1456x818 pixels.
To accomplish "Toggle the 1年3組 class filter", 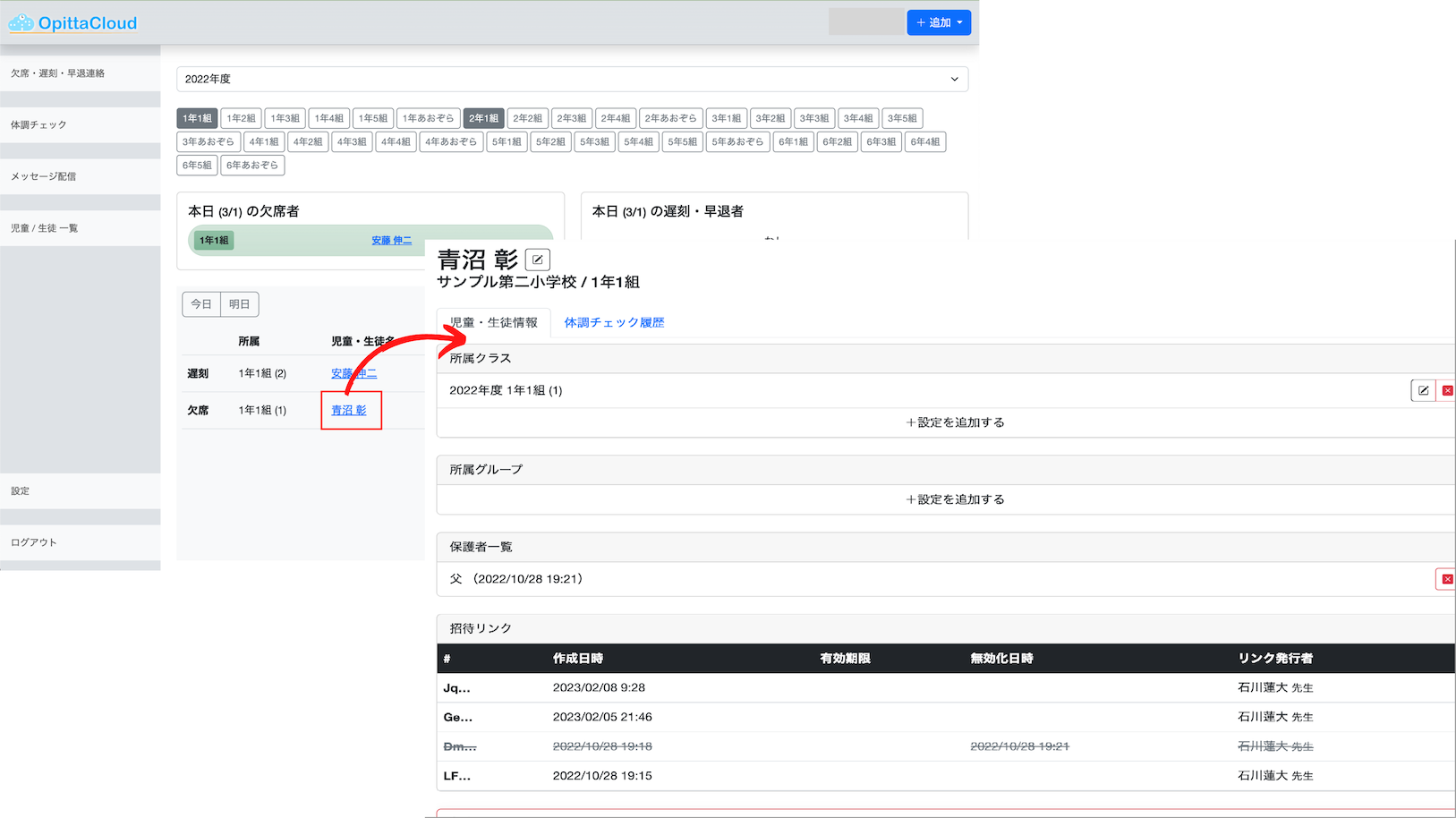I will (285, 118).
